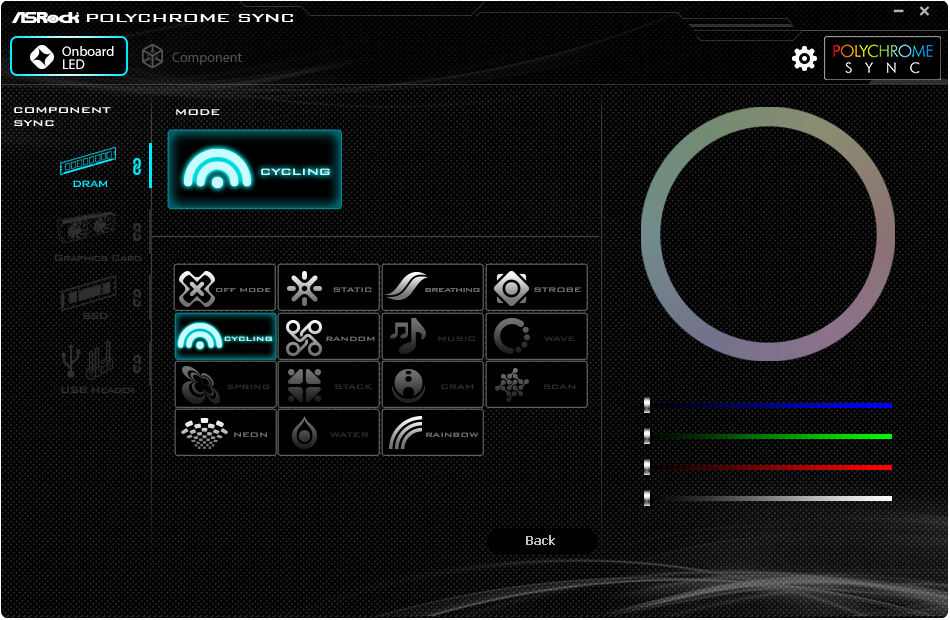Image resolution: width=950 pixels, height=620 pixels.
Task: Click the Back button
Action: coord(540,540)
